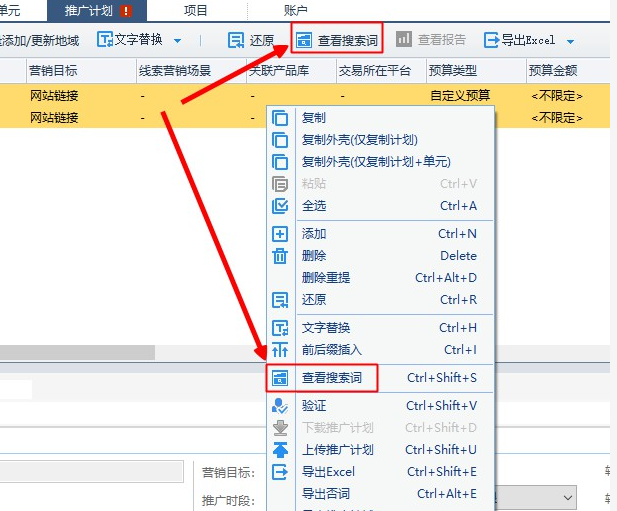617x511 pixels.
Task: Click the 线索营销场景 column header
Action: pyautogui.click(x=191, y=71)
